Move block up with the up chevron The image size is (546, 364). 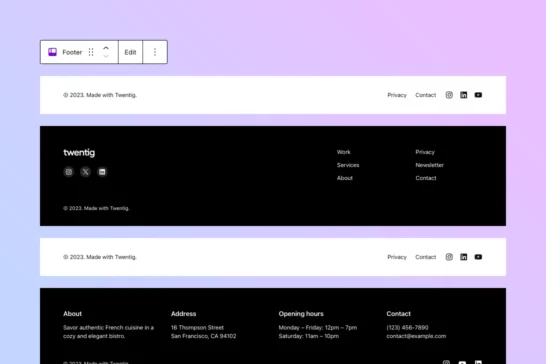click(106, 48)
